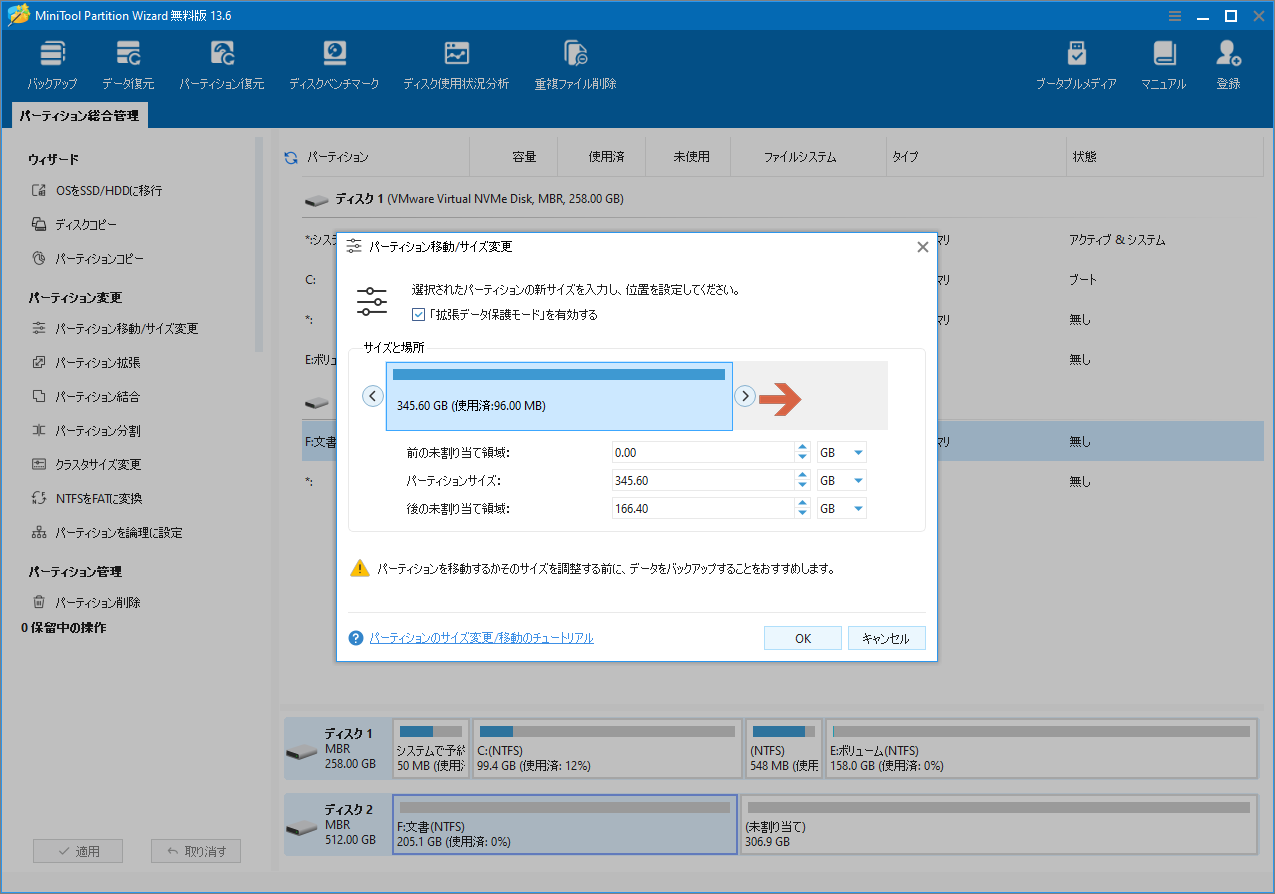Viewport: 1275px width, 894px height.
Task: Increase パーティションサイズ using the up stepper
Action: click(801, 475)
